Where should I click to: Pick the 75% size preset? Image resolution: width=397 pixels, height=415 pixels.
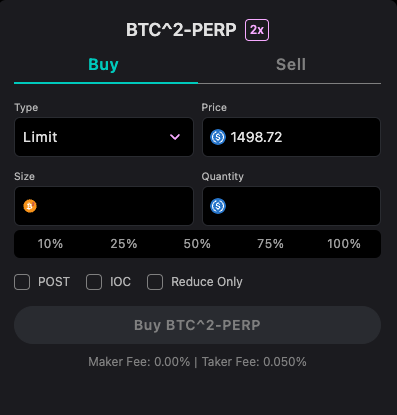click(x=270, y=244)
